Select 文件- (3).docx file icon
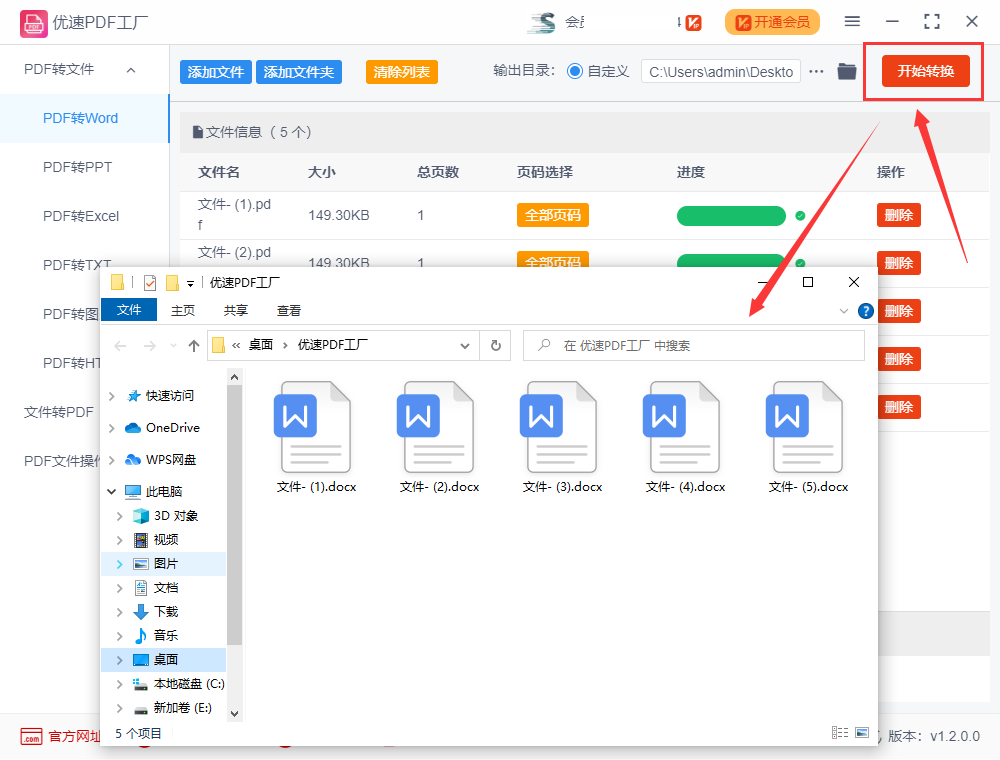 (x=559, y=427)
